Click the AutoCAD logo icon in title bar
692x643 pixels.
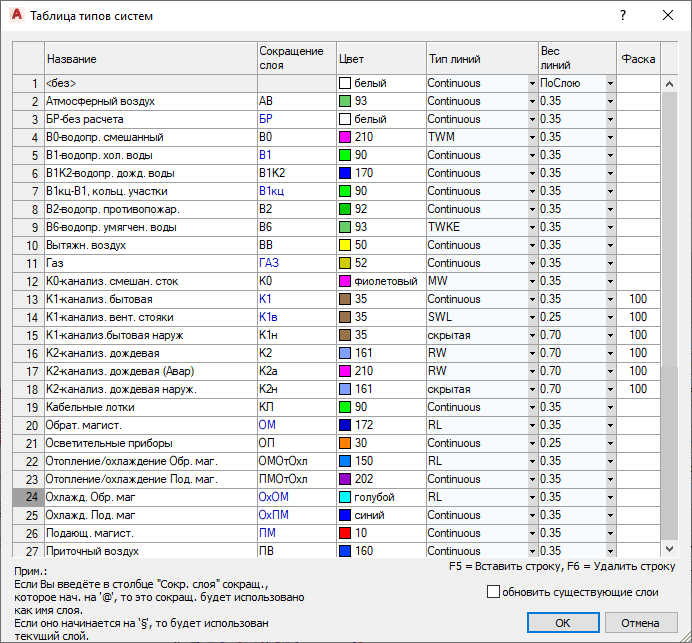click(x=17, y=15)
